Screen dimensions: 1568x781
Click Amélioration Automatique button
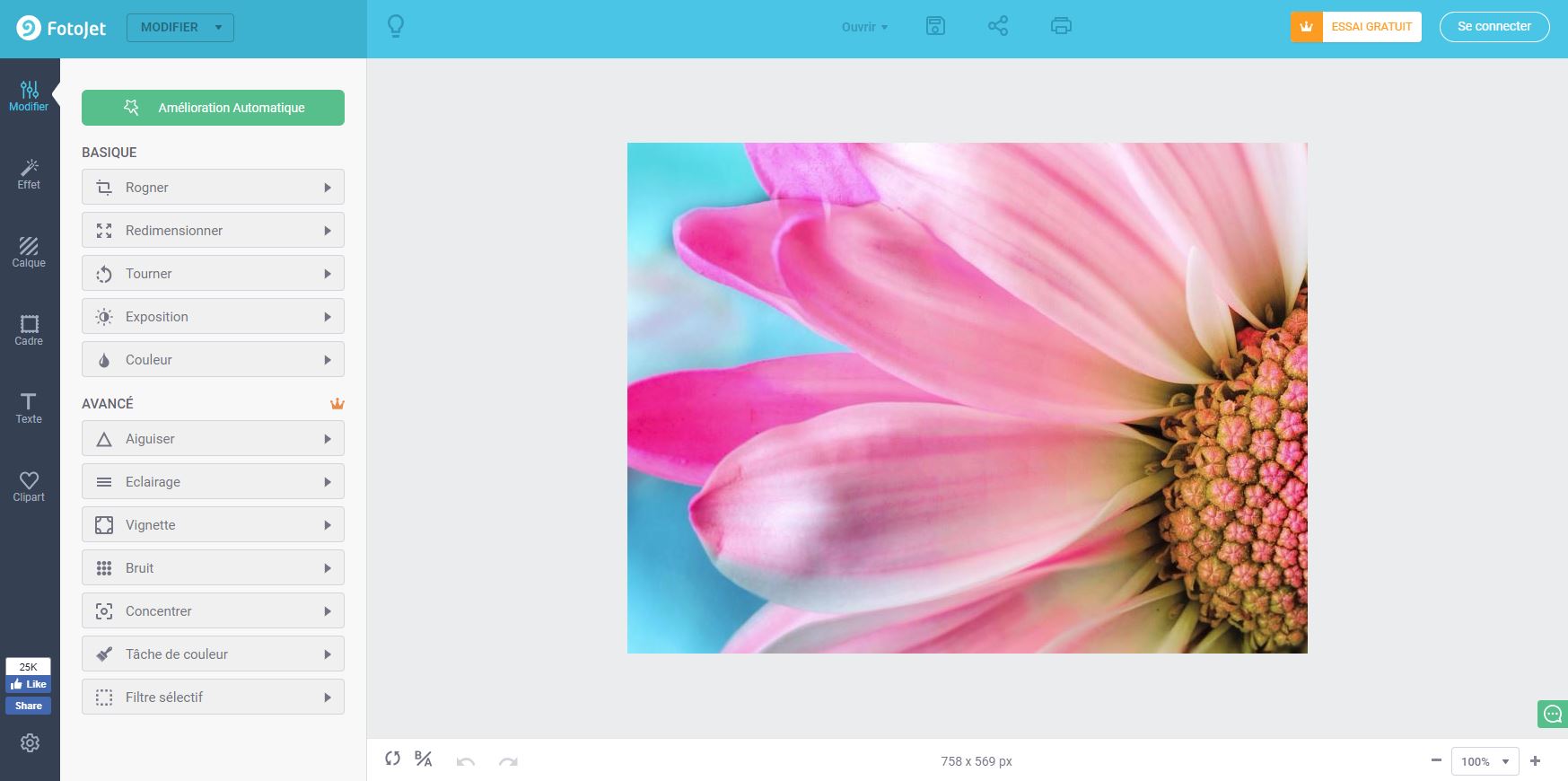[213, 108]
